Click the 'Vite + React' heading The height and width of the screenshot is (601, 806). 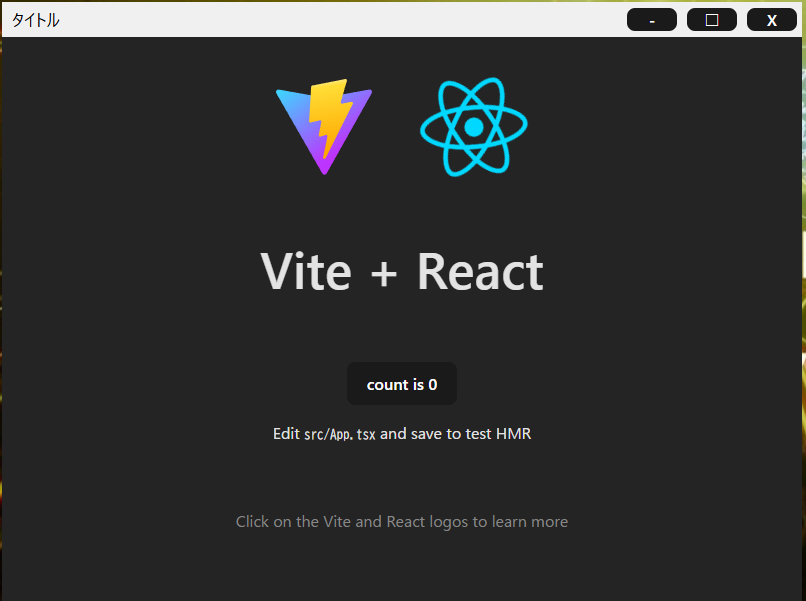click(x=402, y=271)
